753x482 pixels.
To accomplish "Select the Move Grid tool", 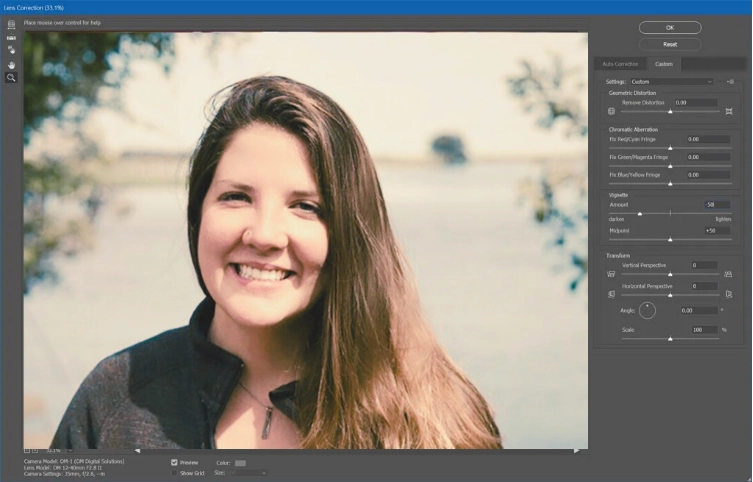I will click(x=11, y=49).
